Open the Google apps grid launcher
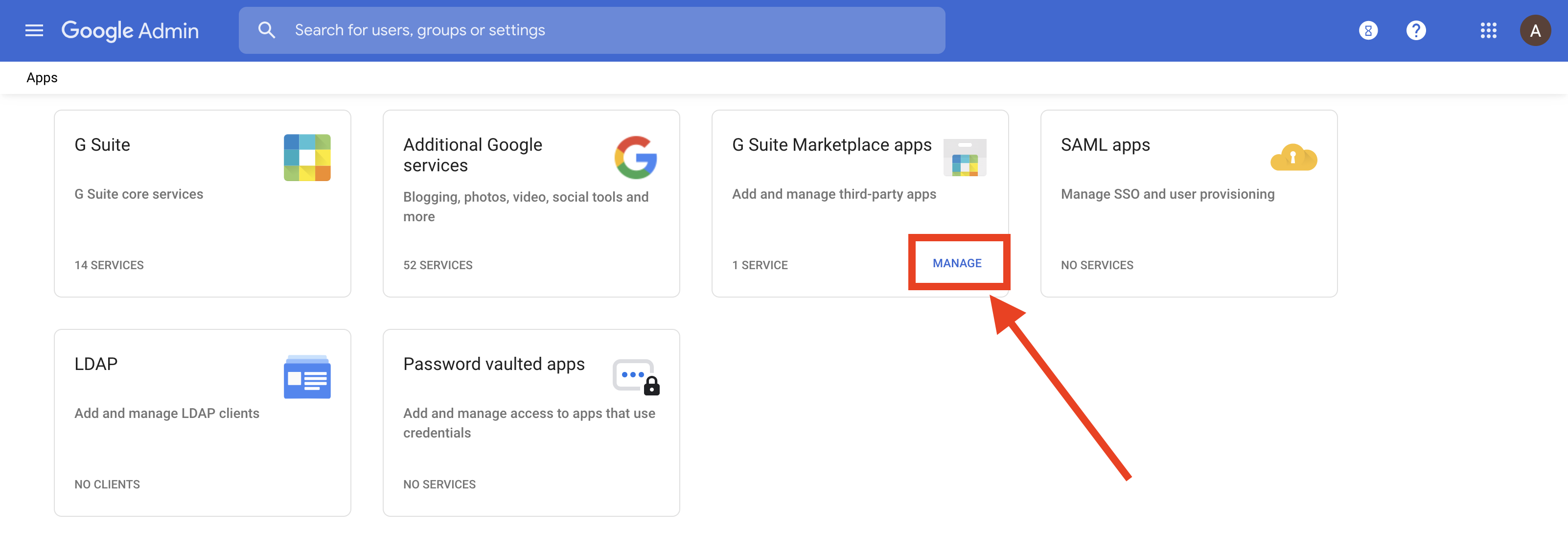The image size is (1568, 554). tap(1488, 30)
